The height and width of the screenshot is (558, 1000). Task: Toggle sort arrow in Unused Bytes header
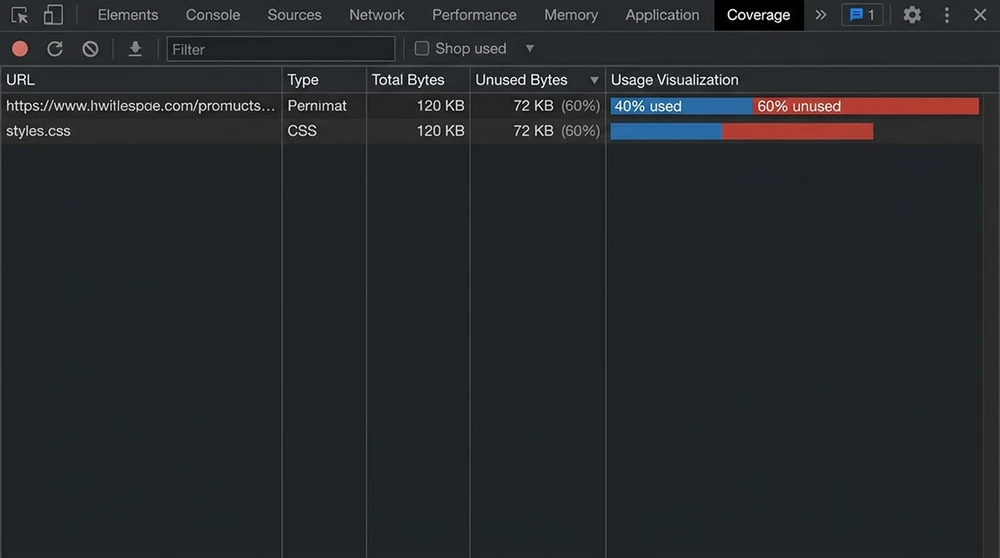tap(594, 80)
